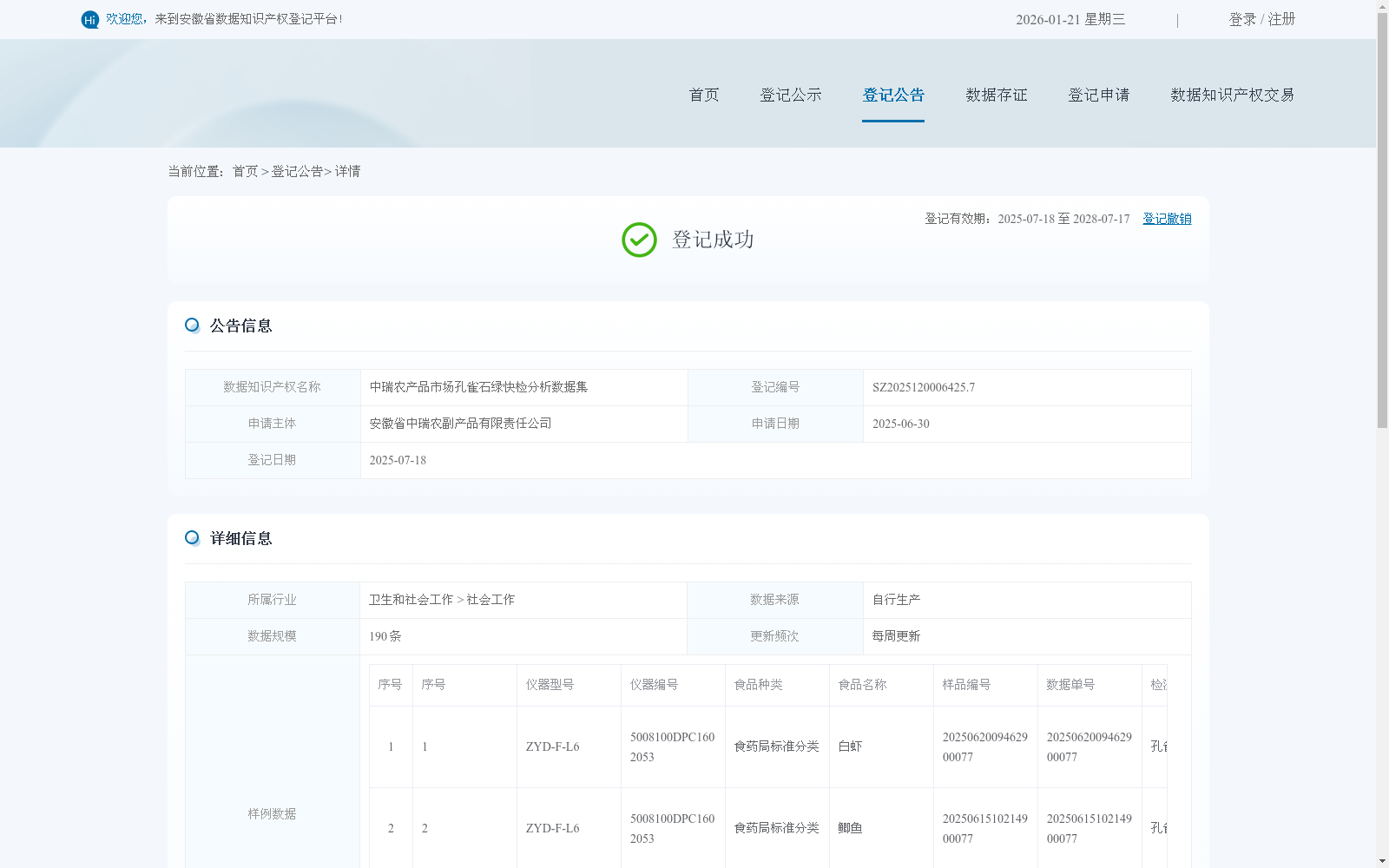Image resolution: width=1389 pixels, height=868 pixels.
Task: Select data source value 自行生产
Action: coord(896,600)
